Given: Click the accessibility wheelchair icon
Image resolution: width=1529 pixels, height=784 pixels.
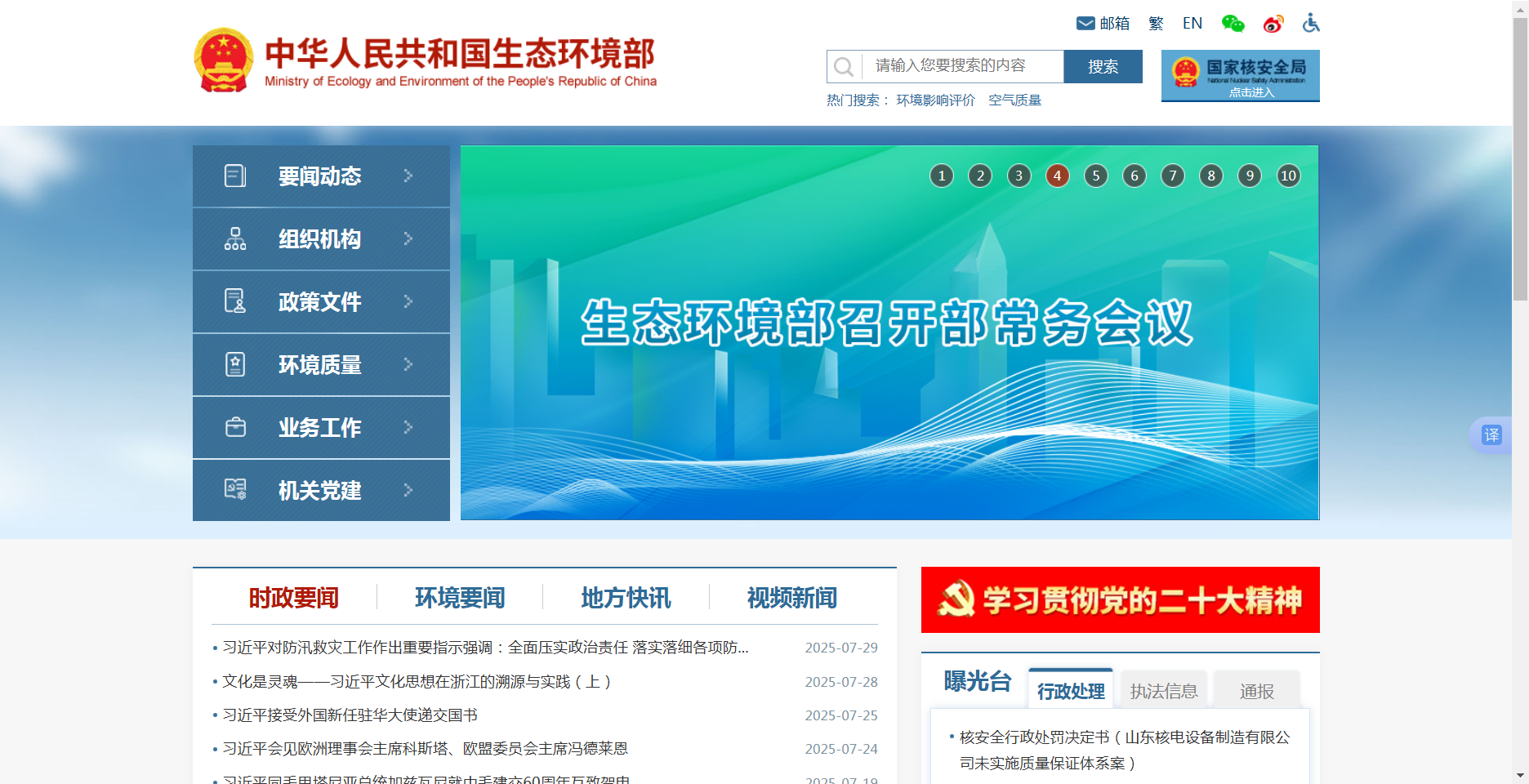Looking at the screenshot, I should (1311, 23).
